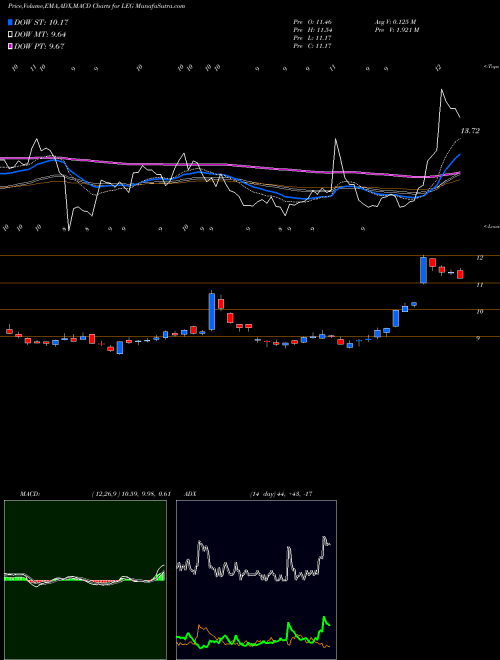This screenshot has width=500, height=660.
Task: Click the '<Lows' axis label
Action: [492, 226]
